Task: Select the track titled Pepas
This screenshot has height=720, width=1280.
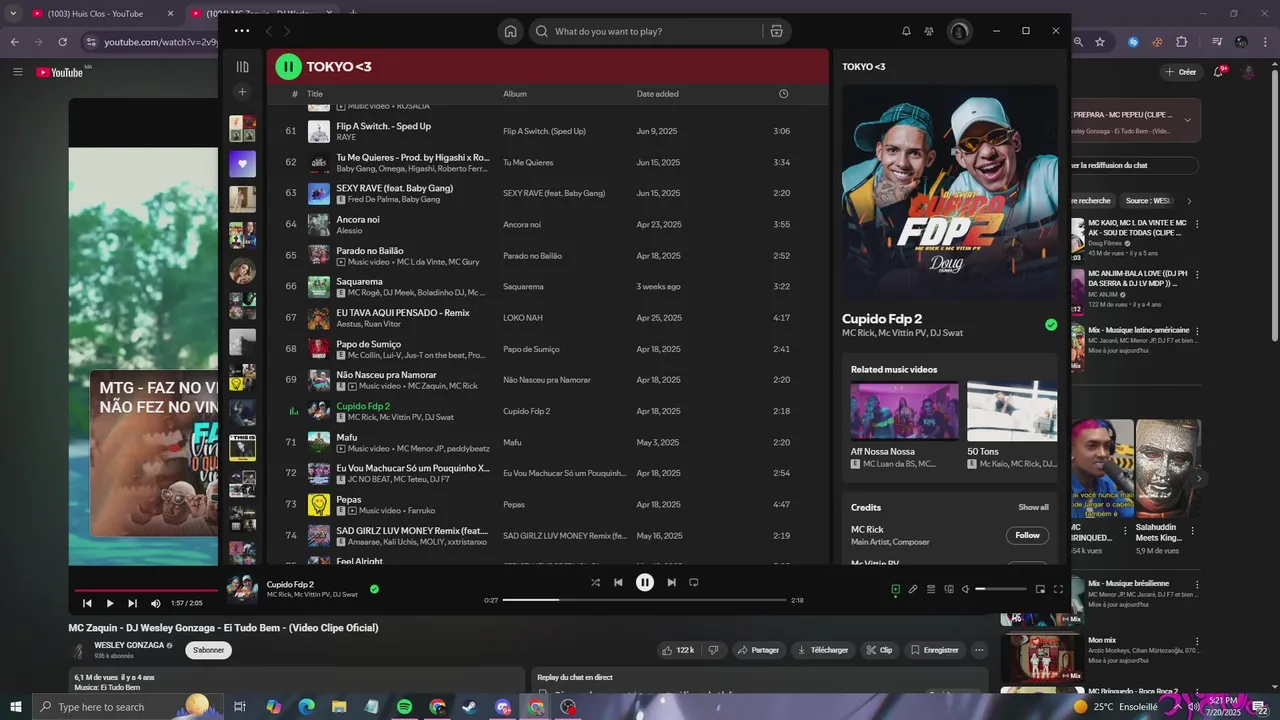Action: coord(349,499)
